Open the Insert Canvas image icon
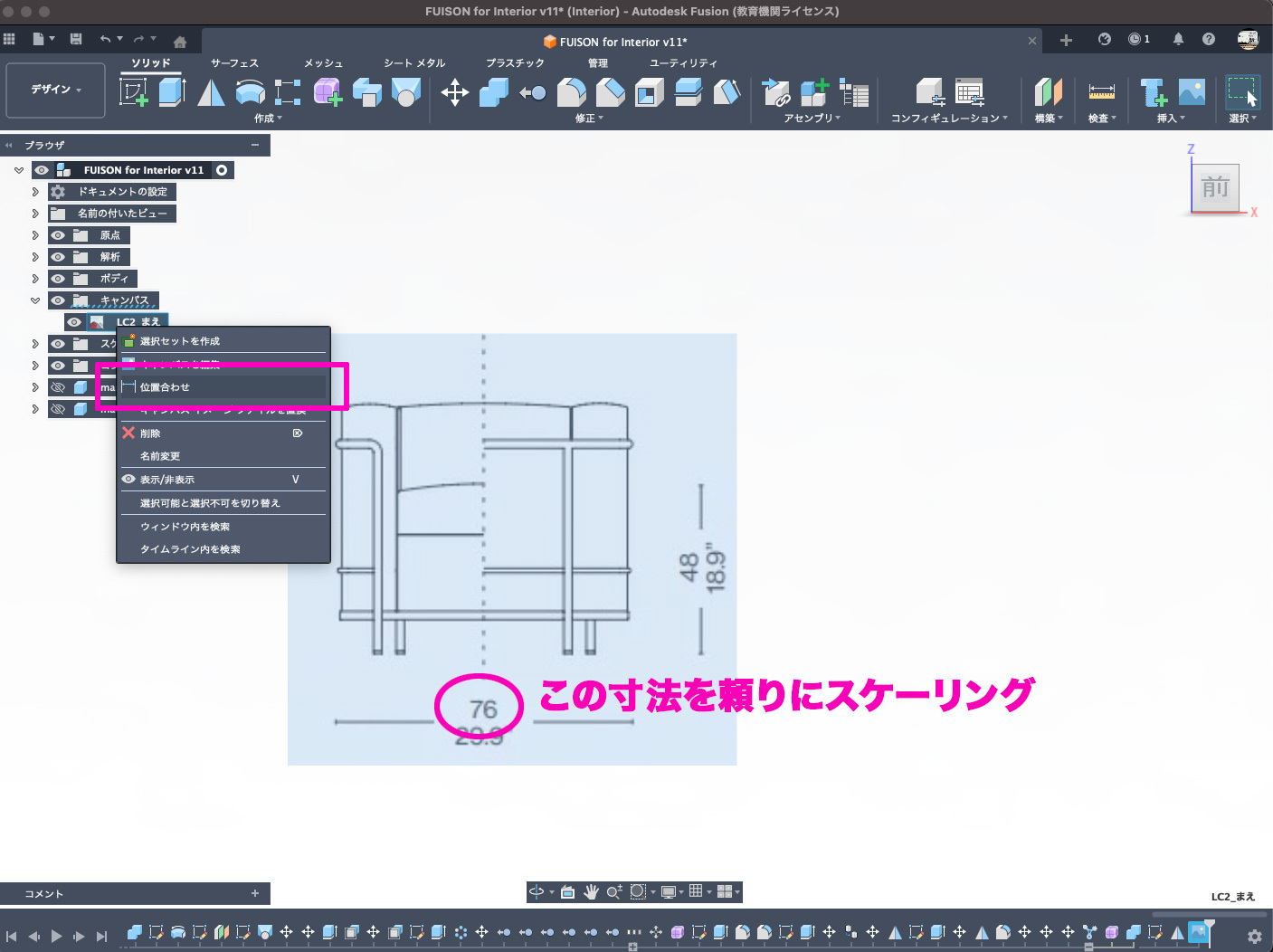 click(1192, 91)
